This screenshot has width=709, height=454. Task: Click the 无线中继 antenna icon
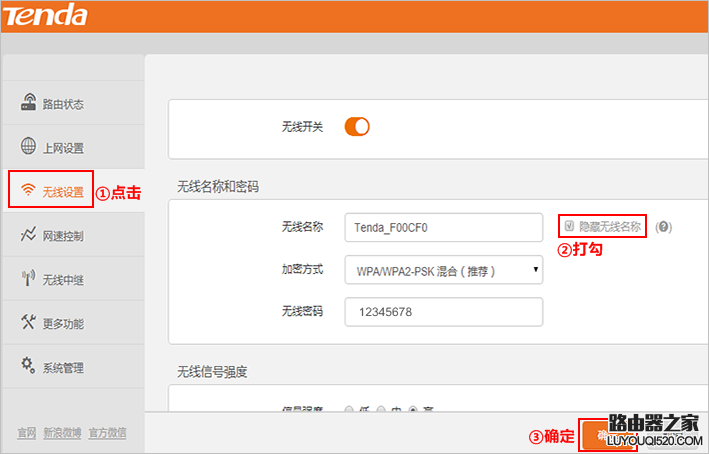point(28,279)
